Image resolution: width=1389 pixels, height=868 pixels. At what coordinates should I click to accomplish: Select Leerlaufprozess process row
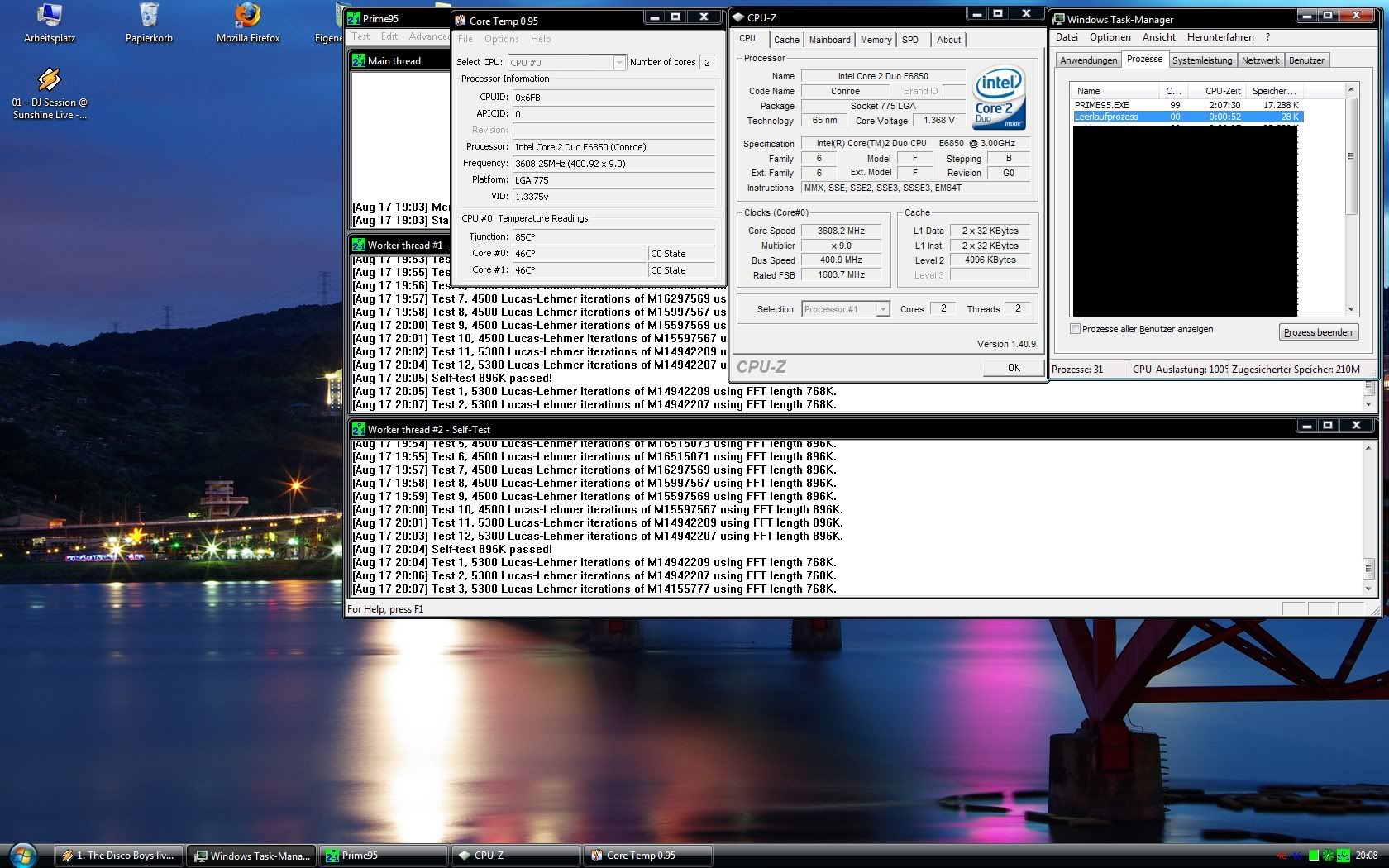[x=1187, y=117]
